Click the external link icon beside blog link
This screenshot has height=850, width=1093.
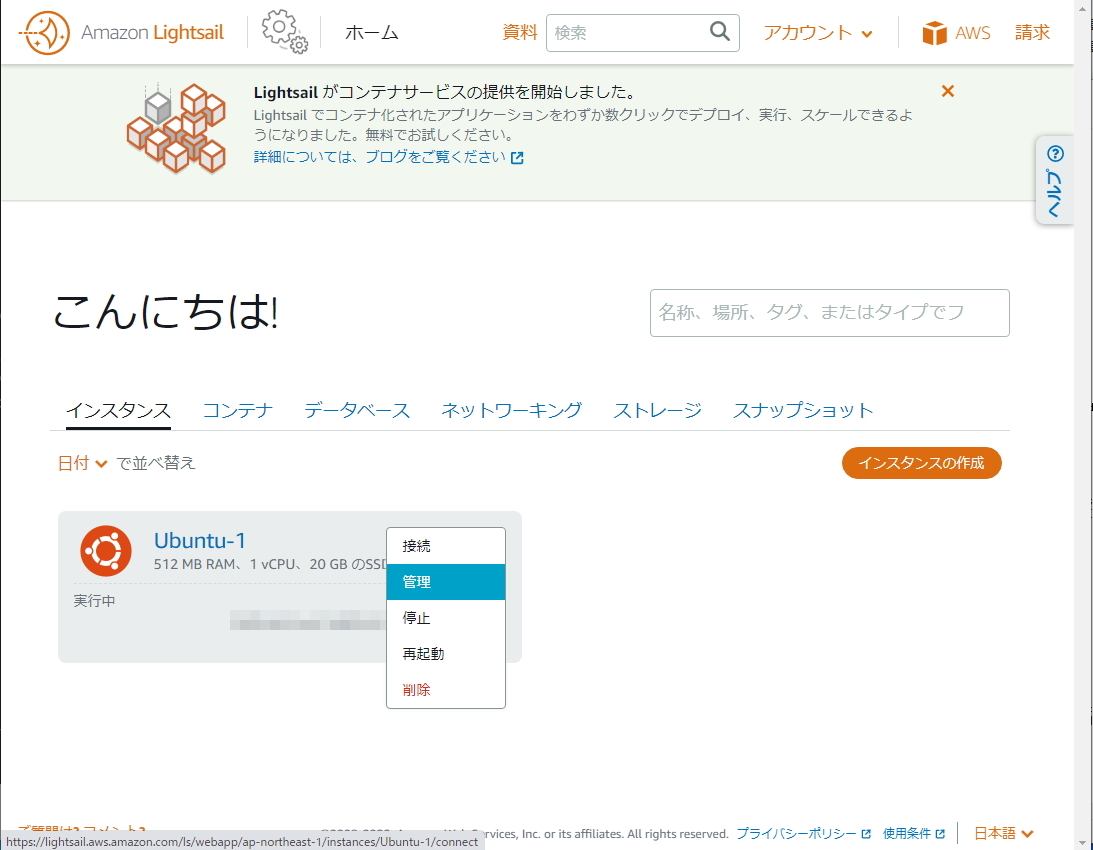(x=517, y=158)
